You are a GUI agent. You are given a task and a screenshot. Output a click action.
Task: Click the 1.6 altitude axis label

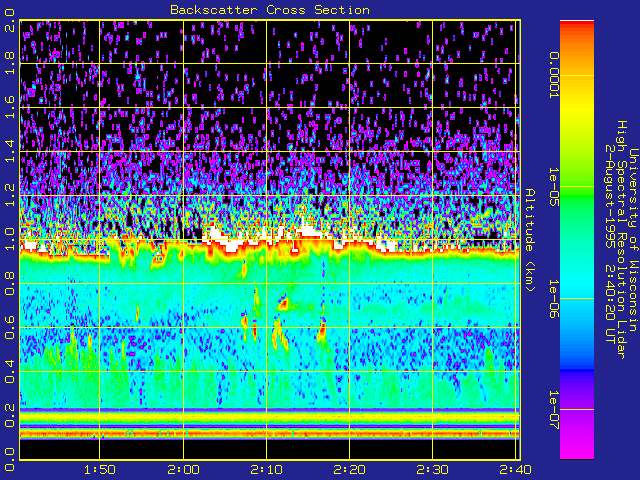click(9, 107)
